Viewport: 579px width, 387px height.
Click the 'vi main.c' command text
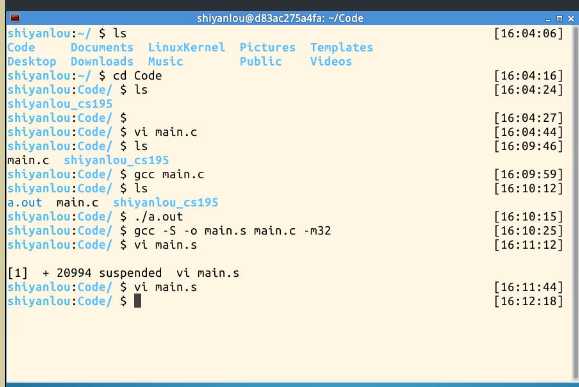pyautogui.click(x=165, y=132)
